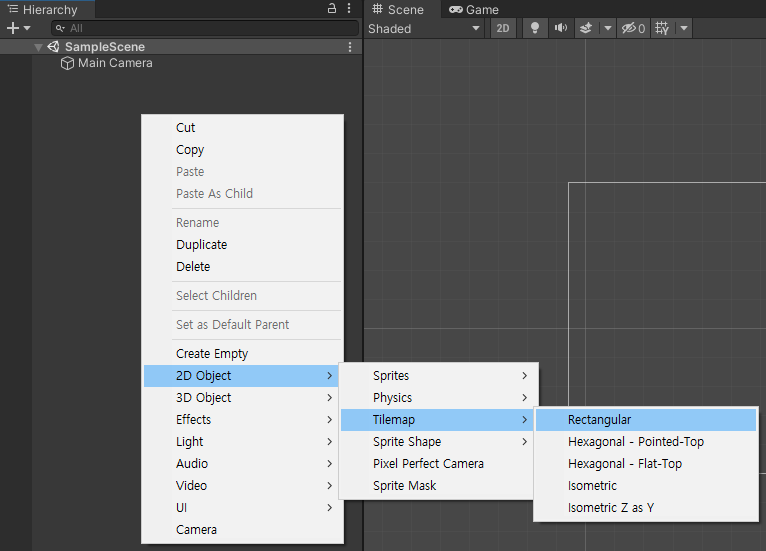Toggle scene lighting bulb icon
Image resolution: width=766 pixels, height=551 pixels.
tap(535, 28)
